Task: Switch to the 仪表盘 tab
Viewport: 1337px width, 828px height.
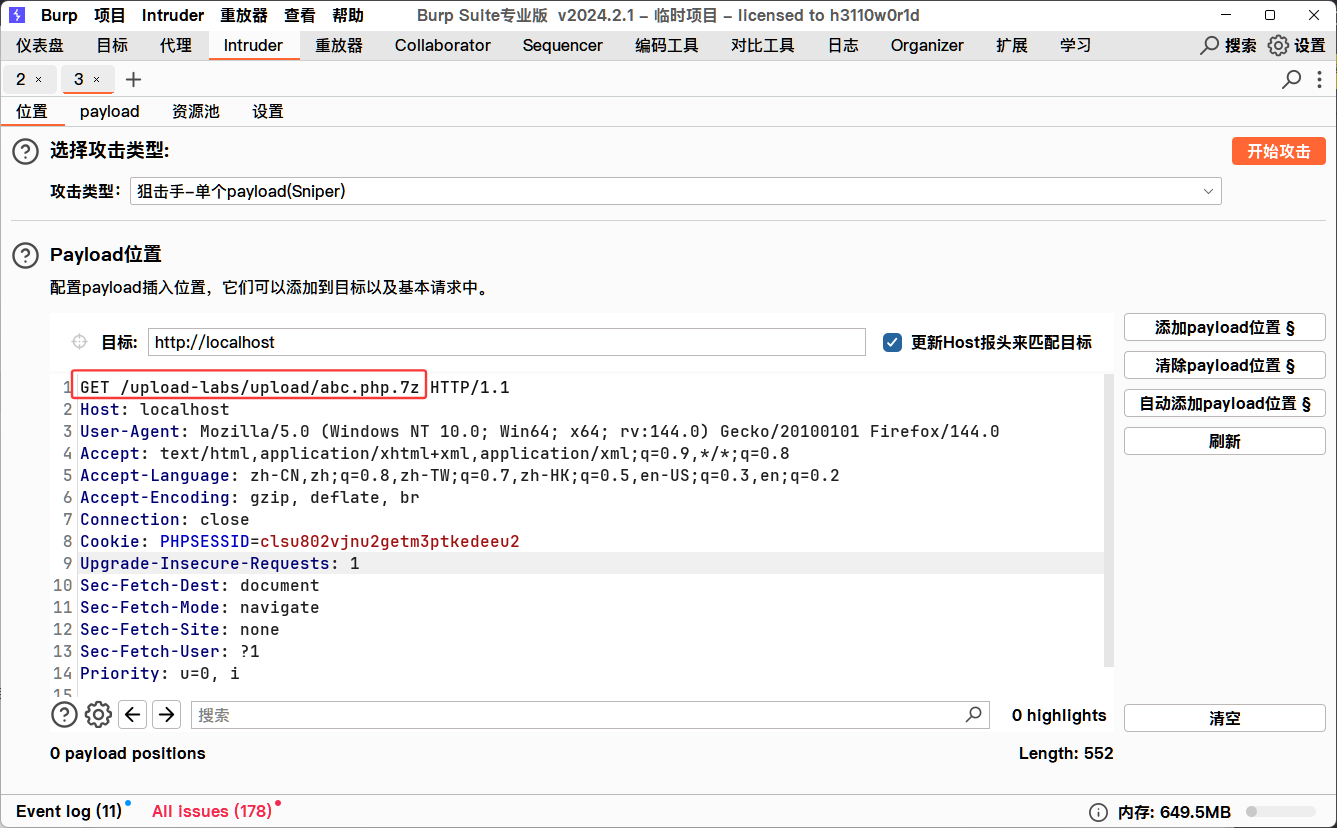Action: pos(40,45)
